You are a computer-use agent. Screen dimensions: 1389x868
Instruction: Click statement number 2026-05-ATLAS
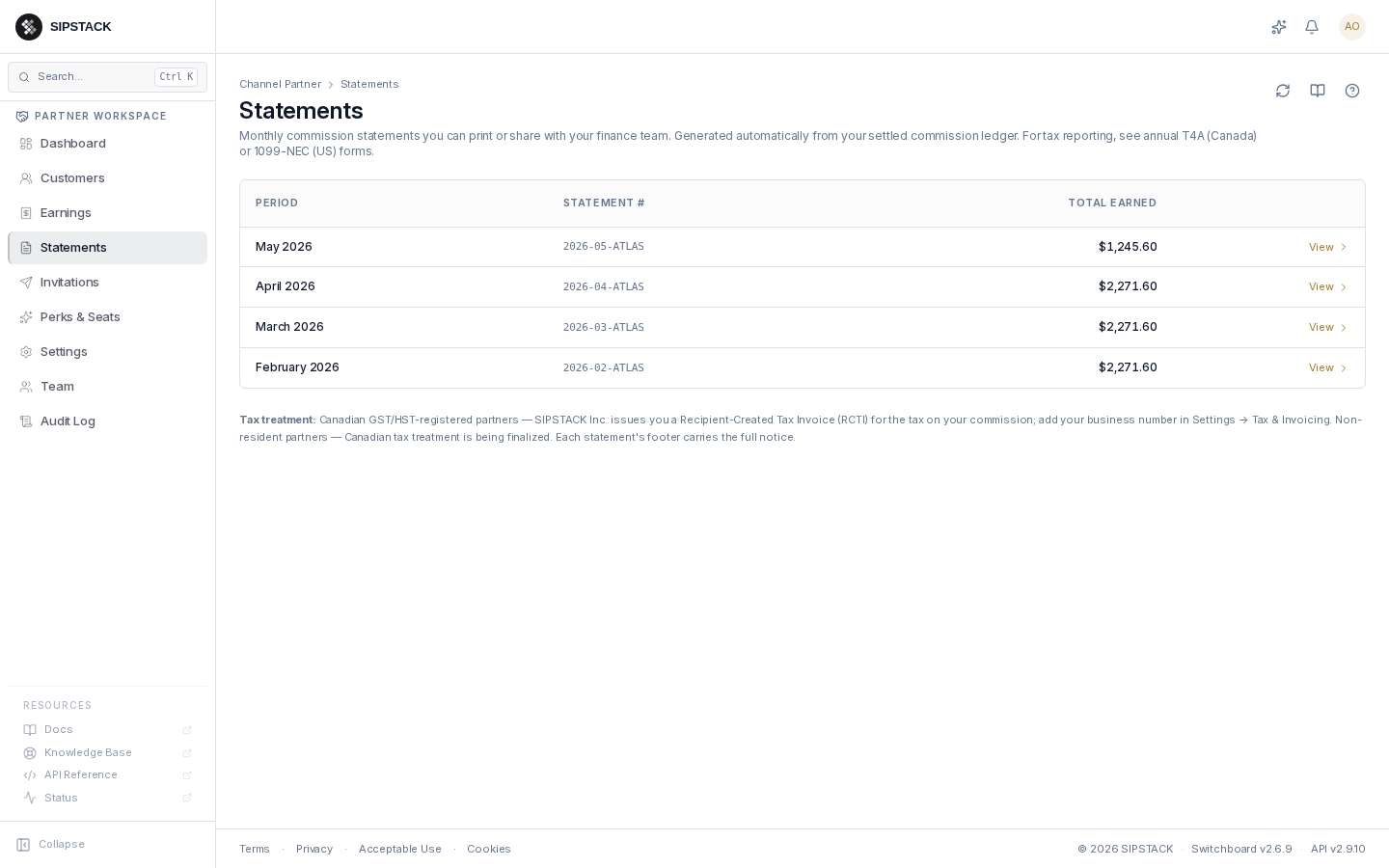point(604,247)
